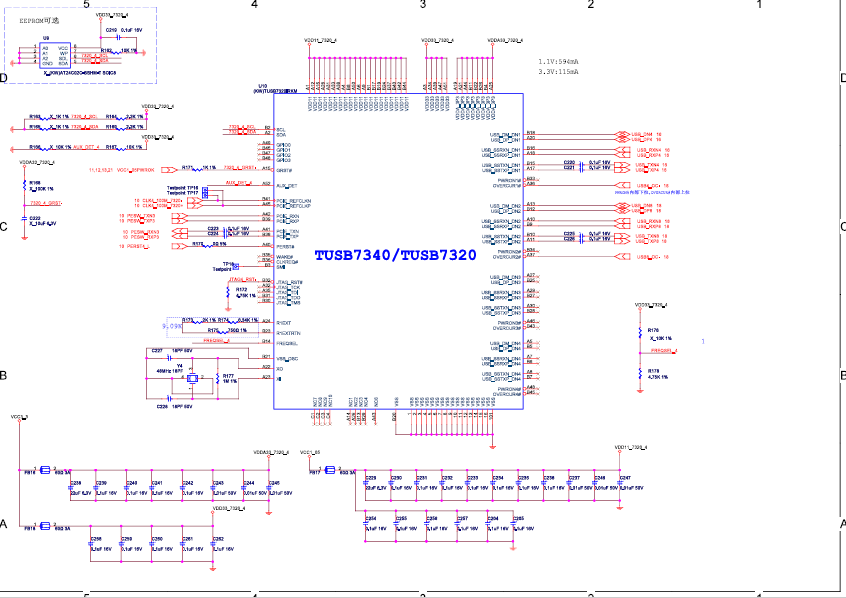Select the R1EXTRTN pin label
Viewport: 846px width, 598px height.
click(x=289, y=334)
